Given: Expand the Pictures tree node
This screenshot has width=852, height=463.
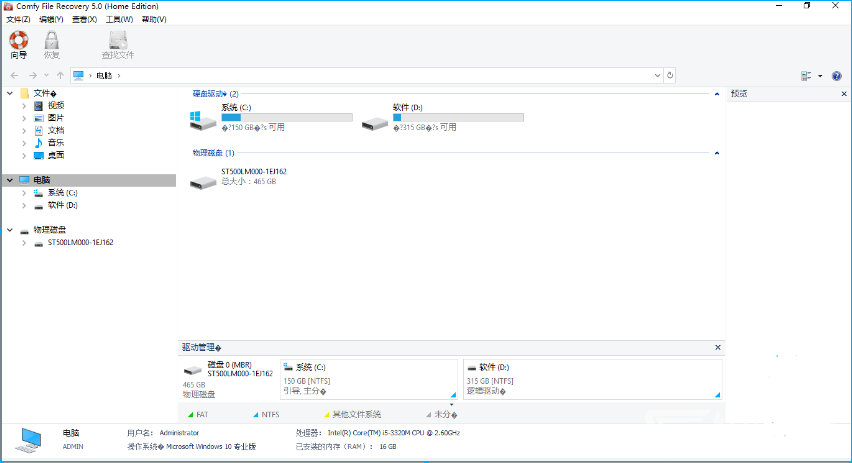Looking at the screenshot, I should pyautogui.click(x=24, y=118).
